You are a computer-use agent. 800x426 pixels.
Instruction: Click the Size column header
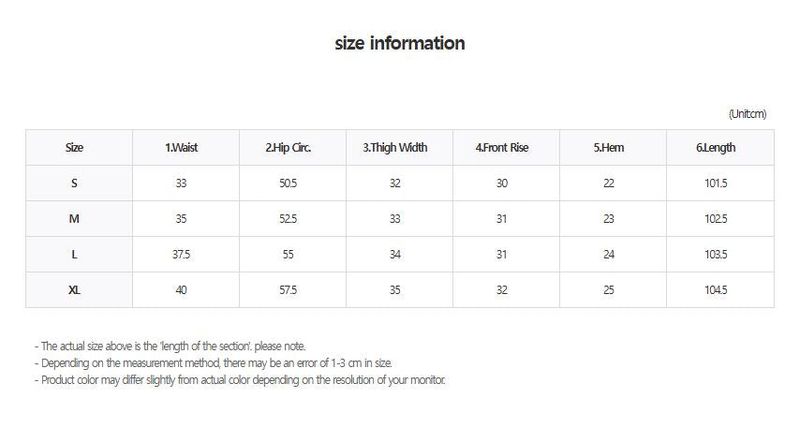[74, 147]
